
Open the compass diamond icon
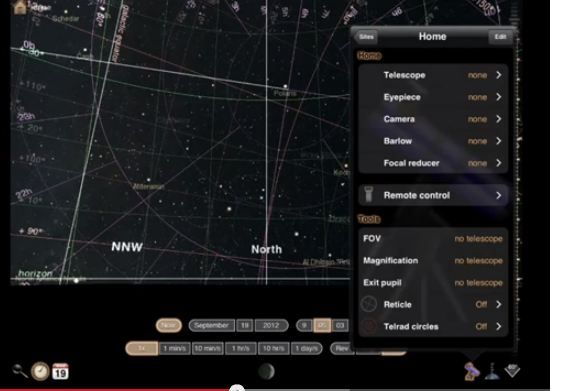point(512,371)
